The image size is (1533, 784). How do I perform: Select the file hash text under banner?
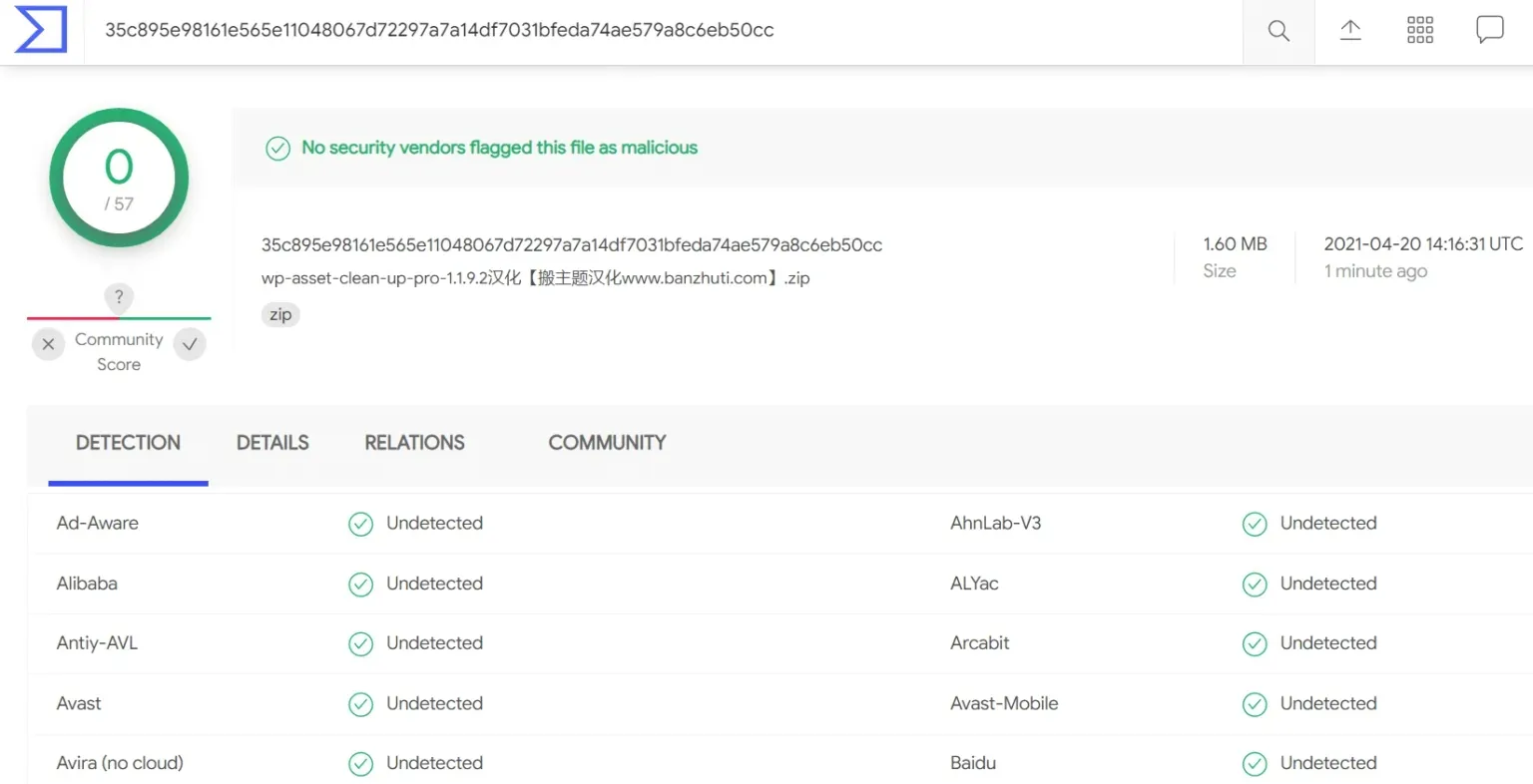[572, 245]
